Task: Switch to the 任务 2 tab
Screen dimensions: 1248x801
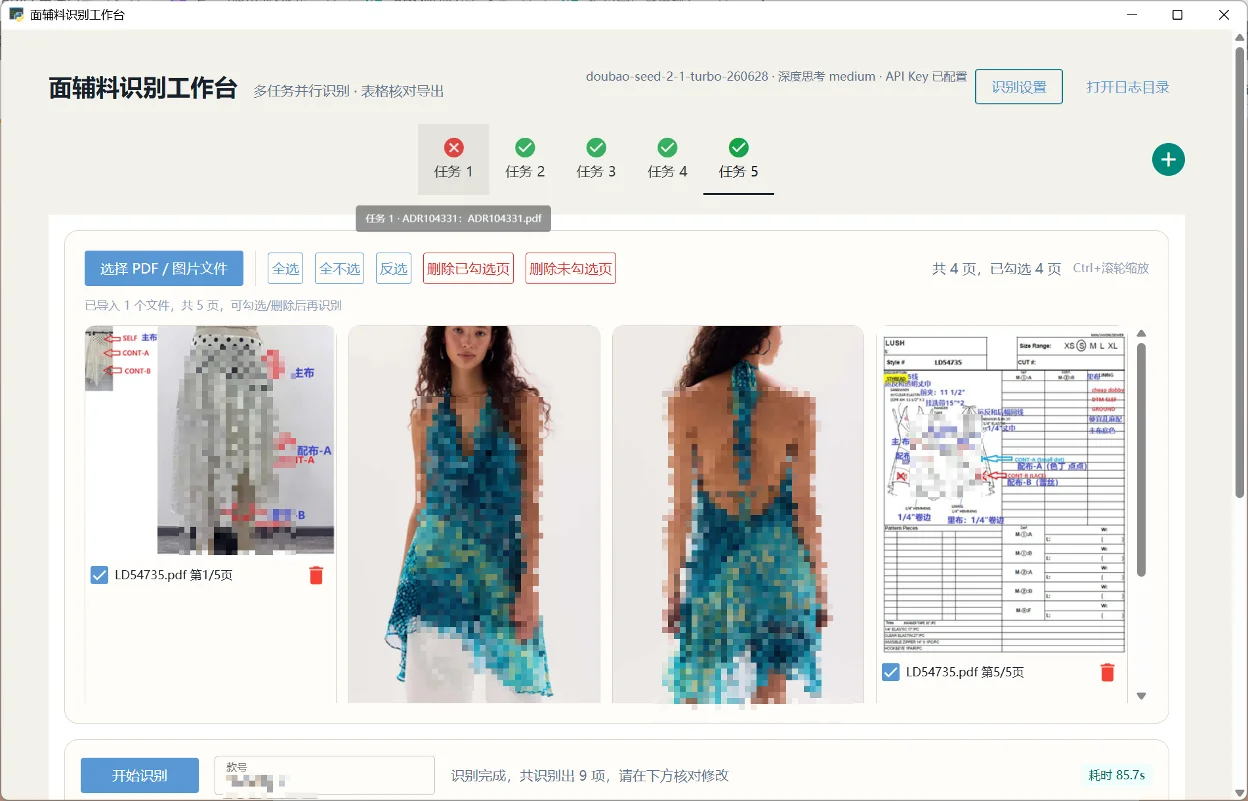Action: (x=525, y=159)
